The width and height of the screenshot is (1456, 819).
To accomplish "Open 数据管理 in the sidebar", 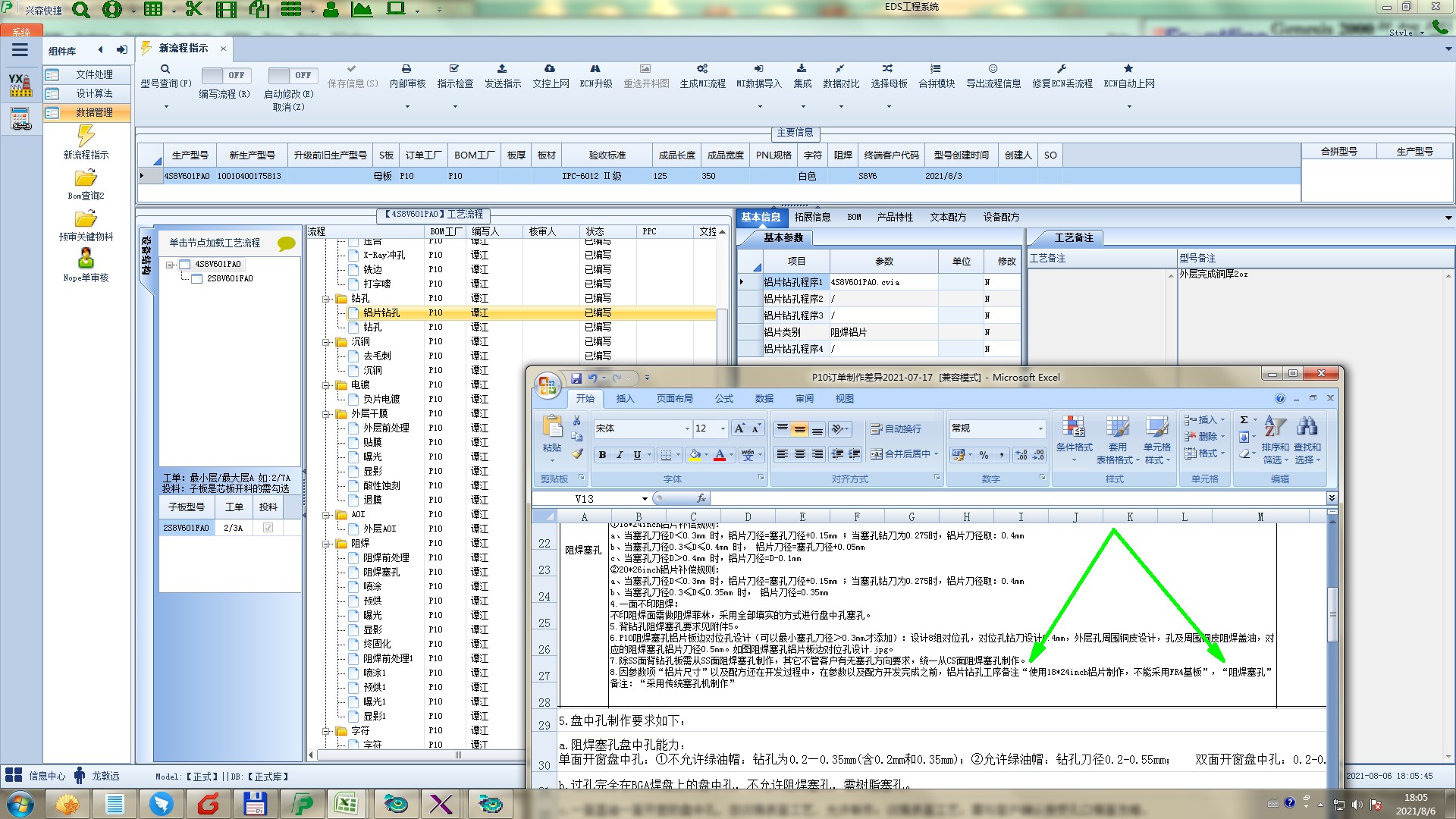I will click(x=93, y=112).
